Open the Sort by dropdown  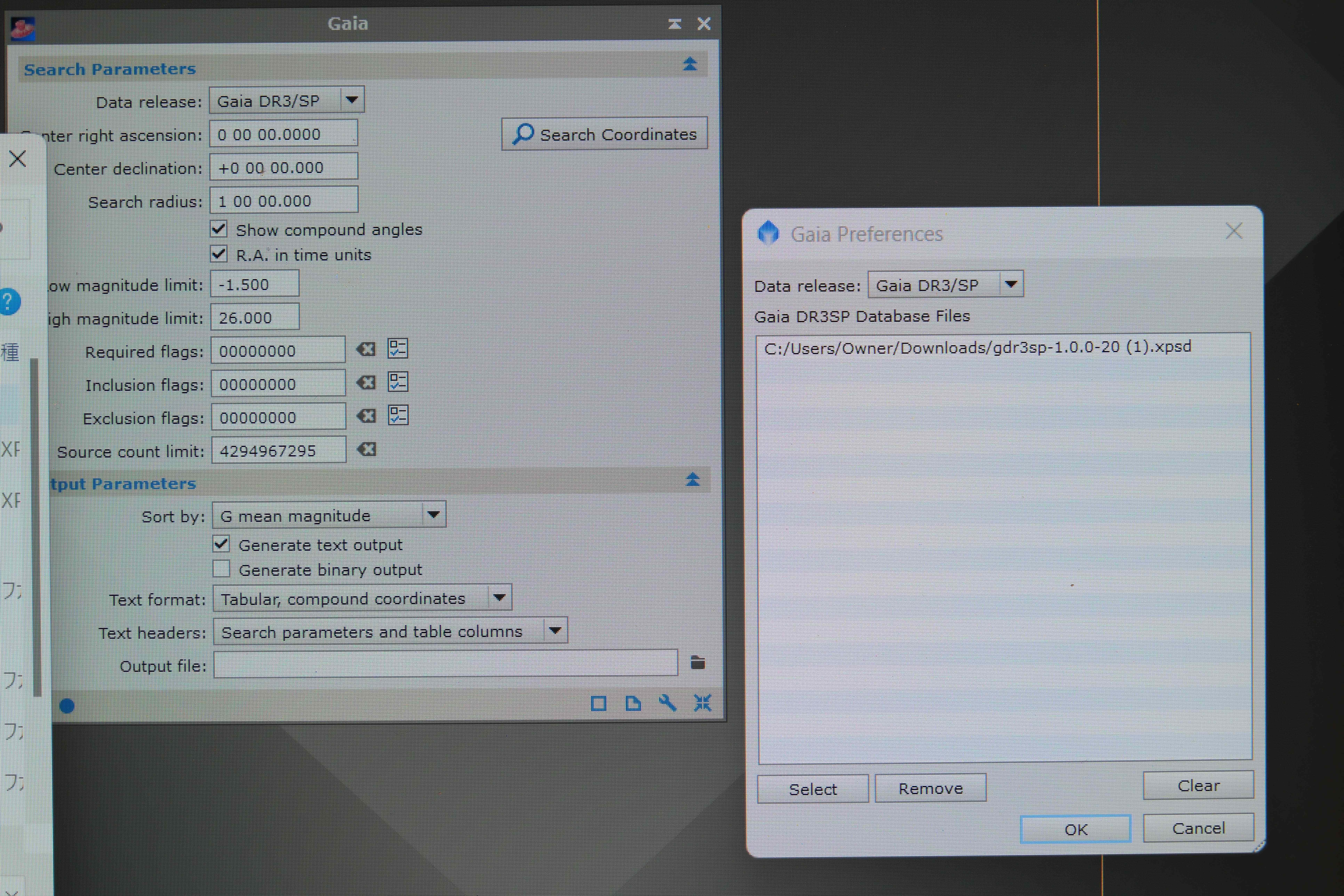click(329, 515)
